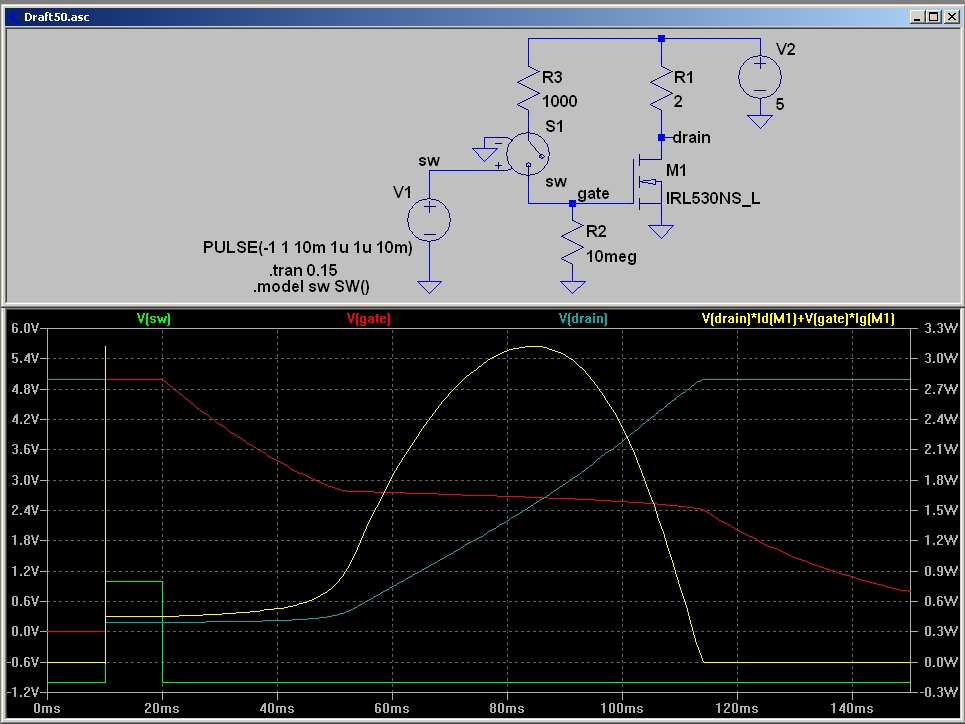Maximize the Draft50.asc window
Image resolution: width=965 pixels, height=724 pixels.
[x=934, y=17]
